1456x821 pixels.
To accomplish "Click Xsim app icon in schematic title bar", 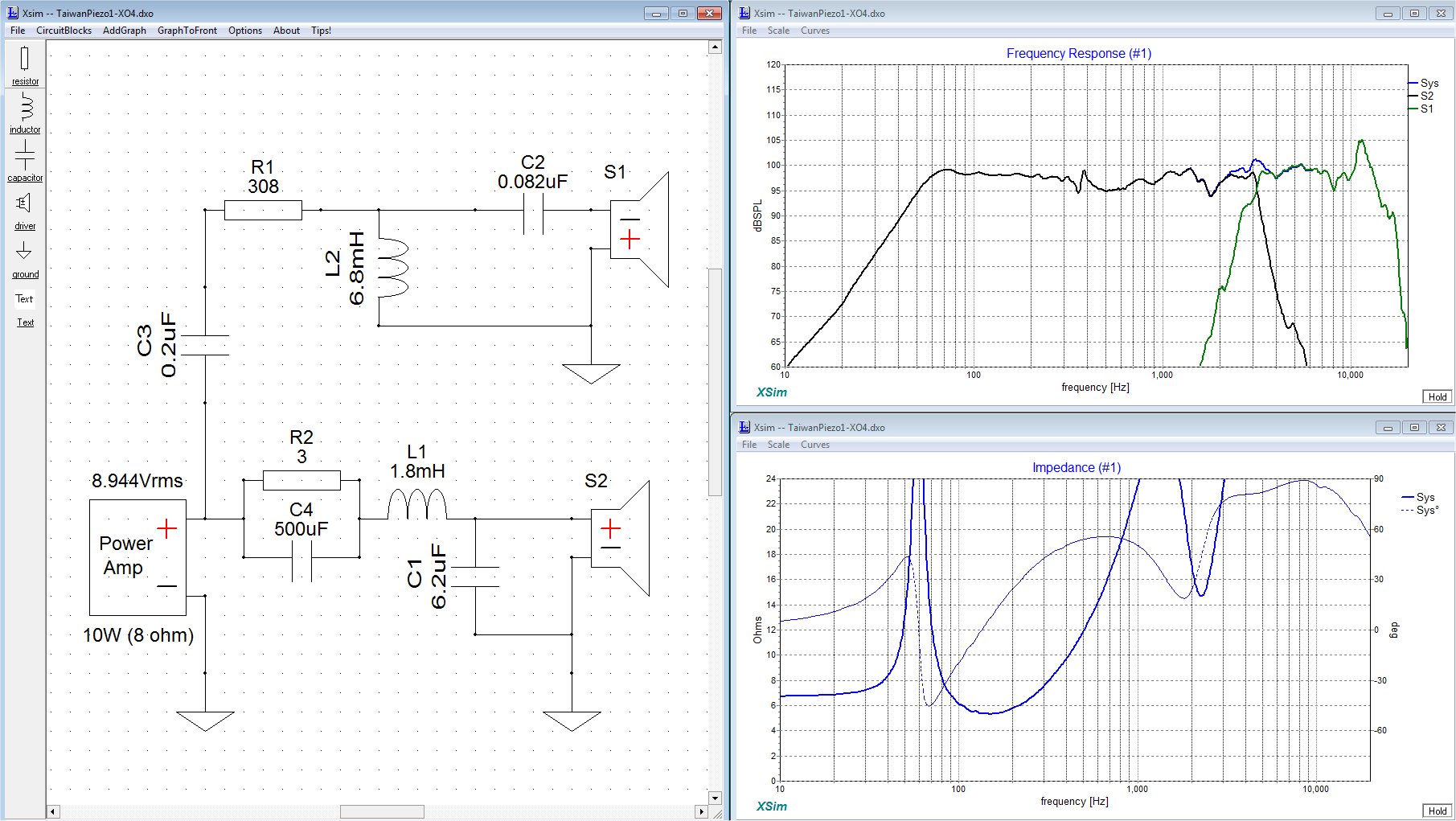I will (13, 13).
